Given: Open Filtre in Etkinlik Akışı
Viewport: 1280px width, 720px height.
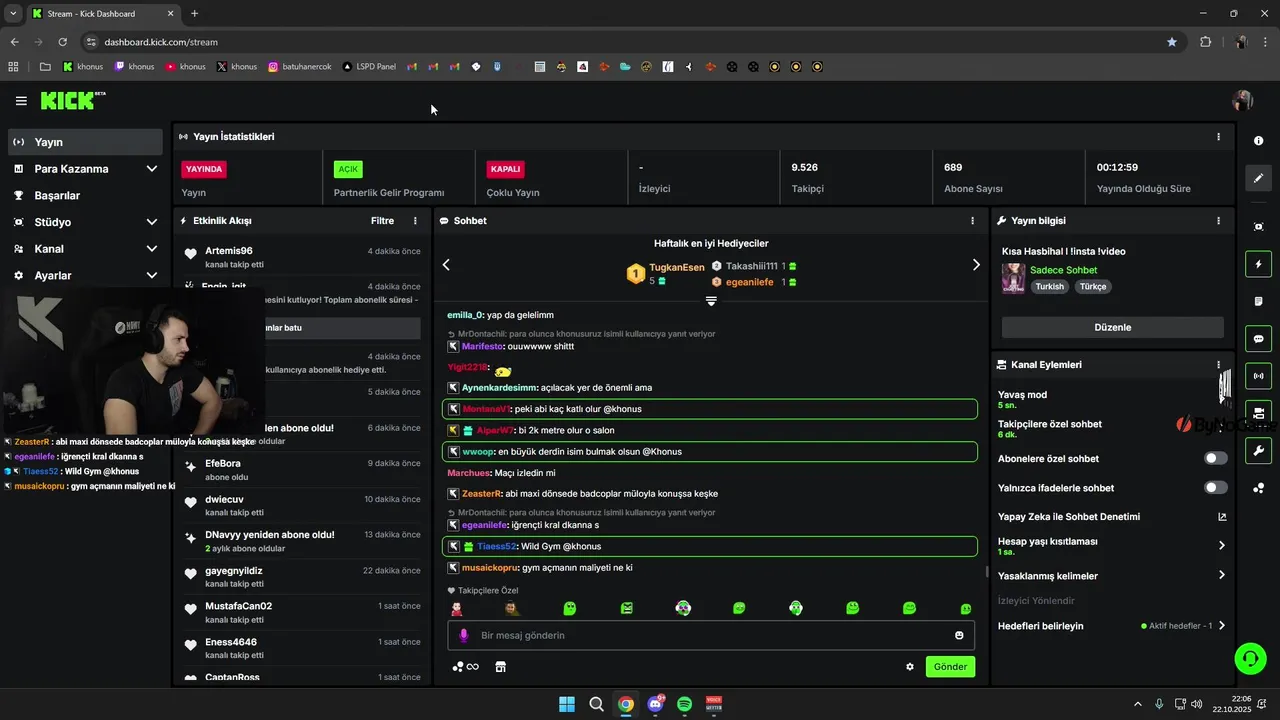Looking at the screenshot, I should coord(382,220).
